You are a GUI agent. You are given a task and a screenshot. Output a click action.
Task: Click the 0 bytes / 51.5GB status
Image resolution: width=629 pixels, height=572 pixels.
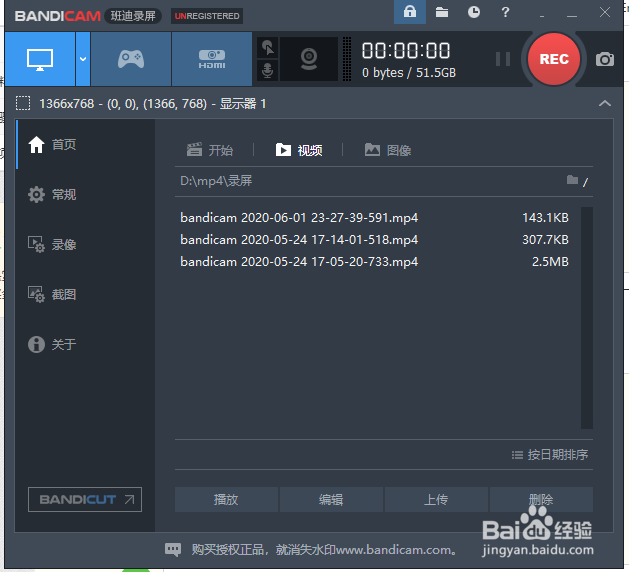[x=409, y=73]
